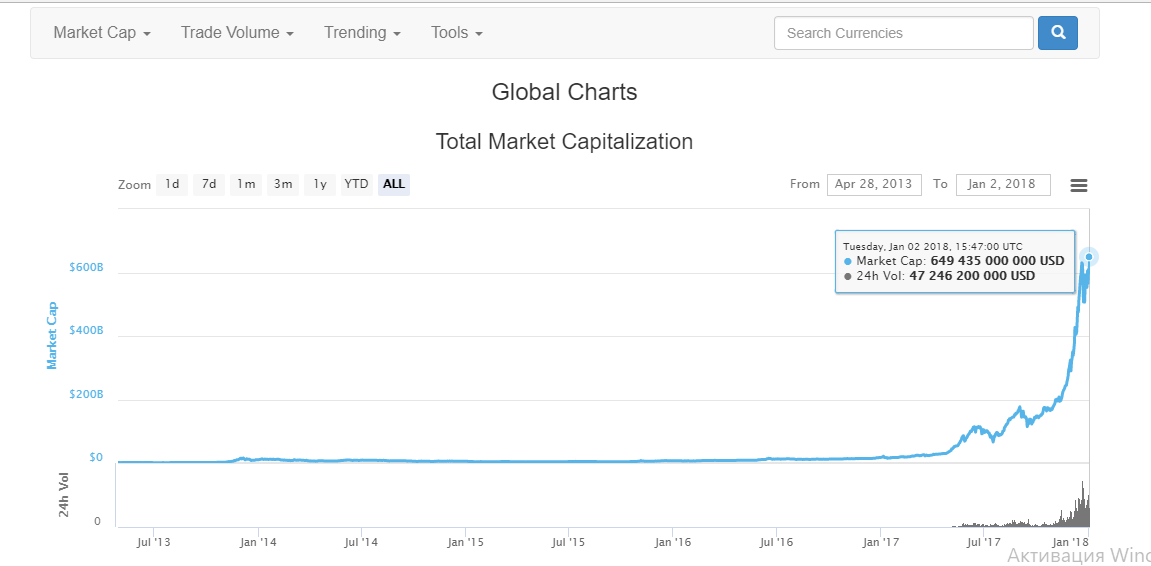Choose the 3m zoom range

[x=283, y=184]
